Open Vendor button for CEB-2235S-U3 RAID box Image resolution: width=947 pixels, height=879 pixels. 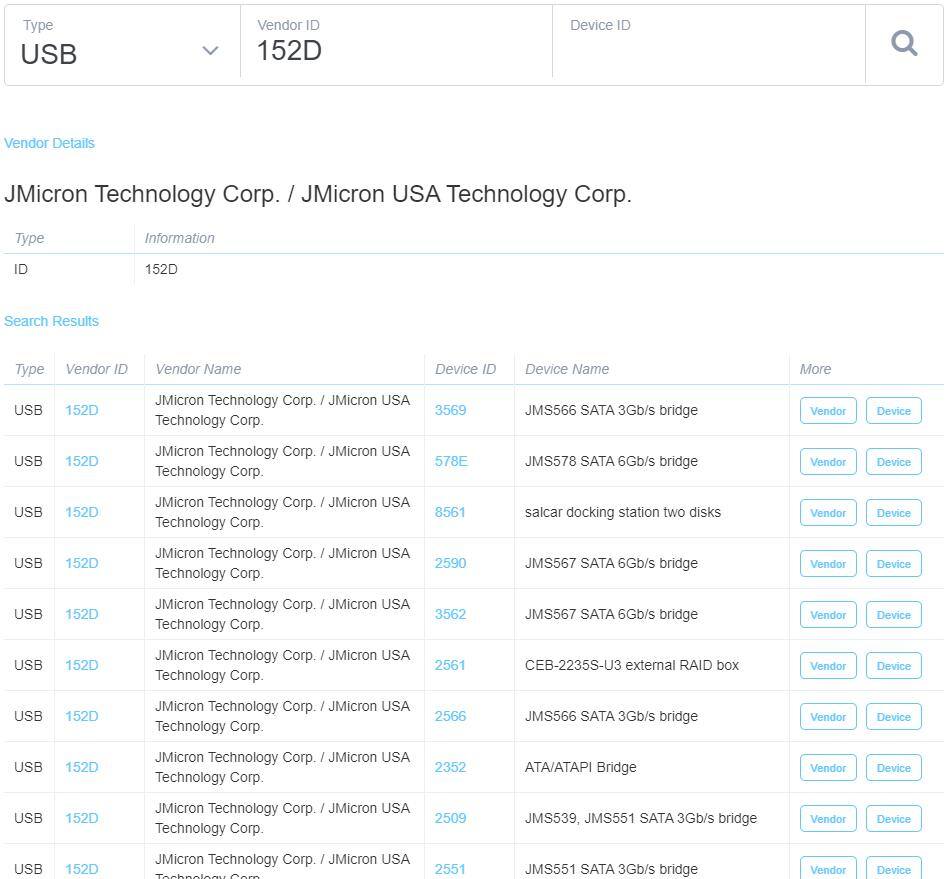(828, 666)
